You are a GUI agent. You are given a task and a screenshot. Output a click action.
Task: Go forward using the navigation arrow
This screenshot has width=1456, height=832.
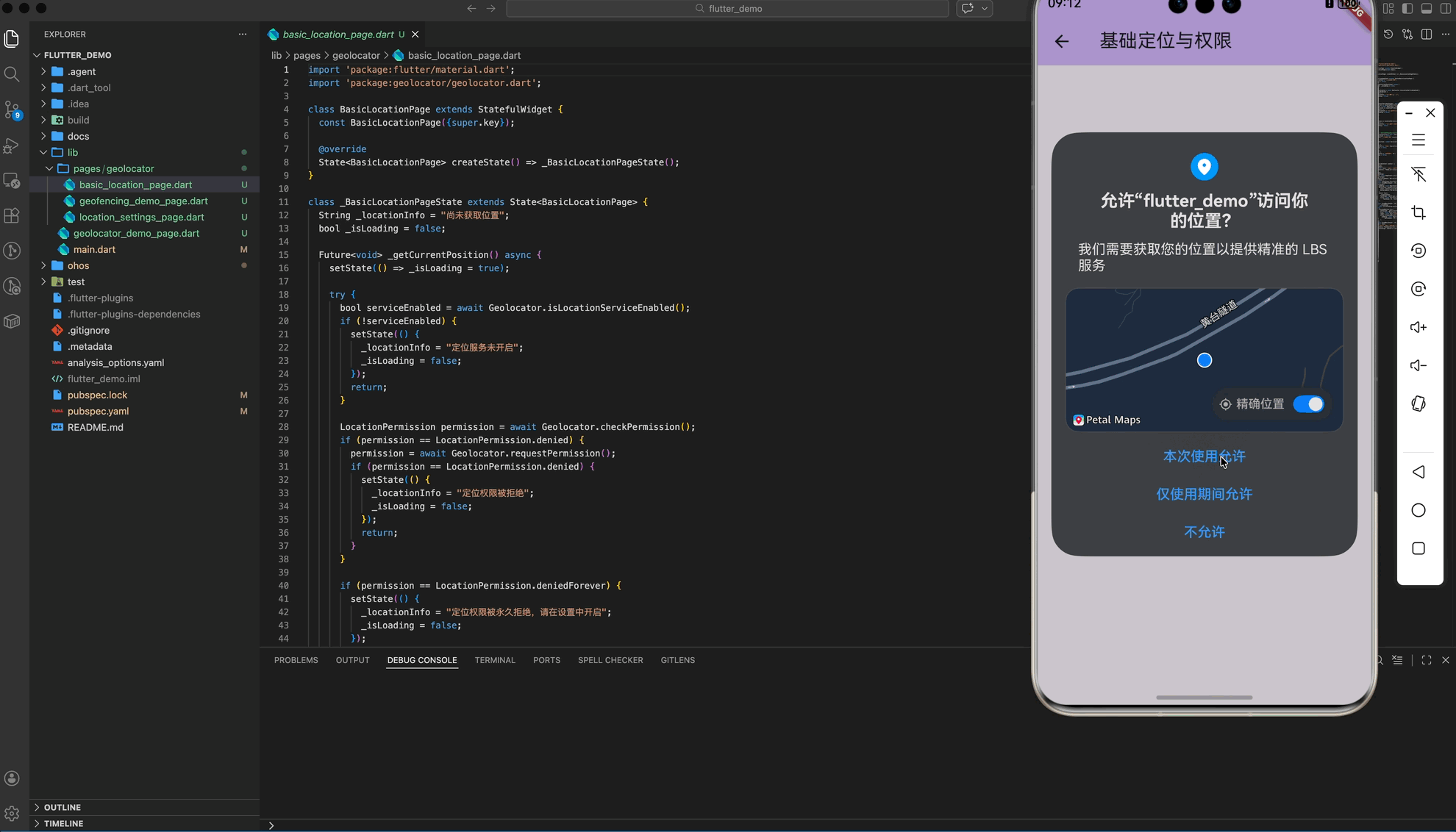pos(491,8)
